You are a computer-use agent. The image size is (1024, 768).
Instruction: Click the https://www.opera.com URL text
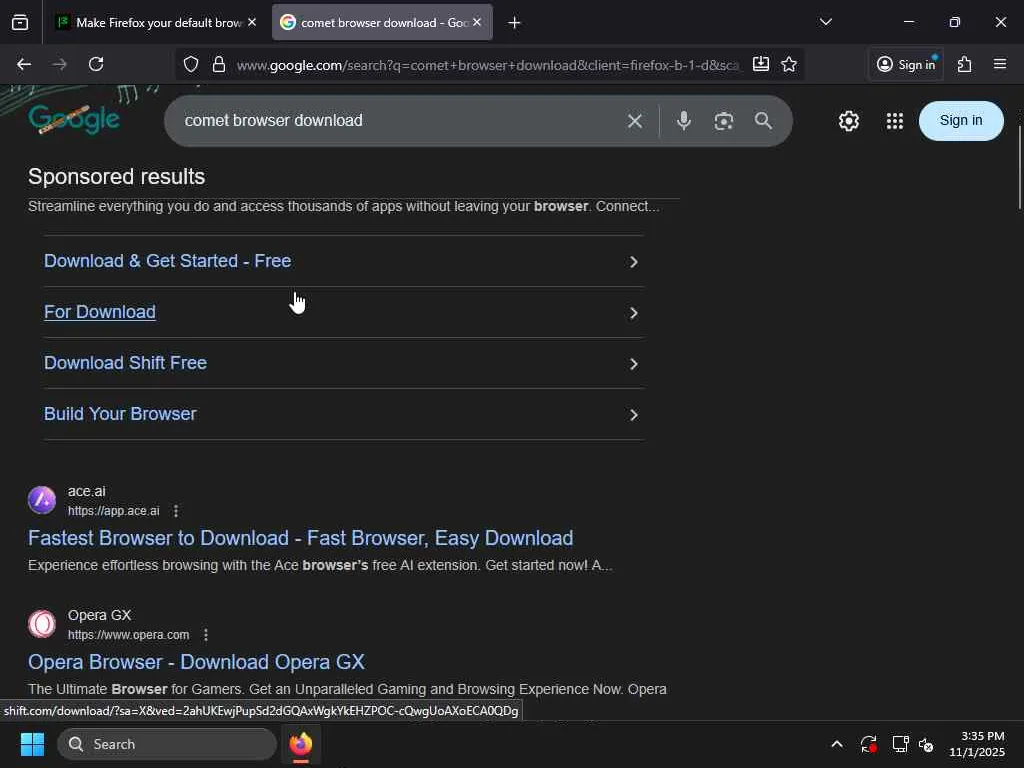click(129, 635)
